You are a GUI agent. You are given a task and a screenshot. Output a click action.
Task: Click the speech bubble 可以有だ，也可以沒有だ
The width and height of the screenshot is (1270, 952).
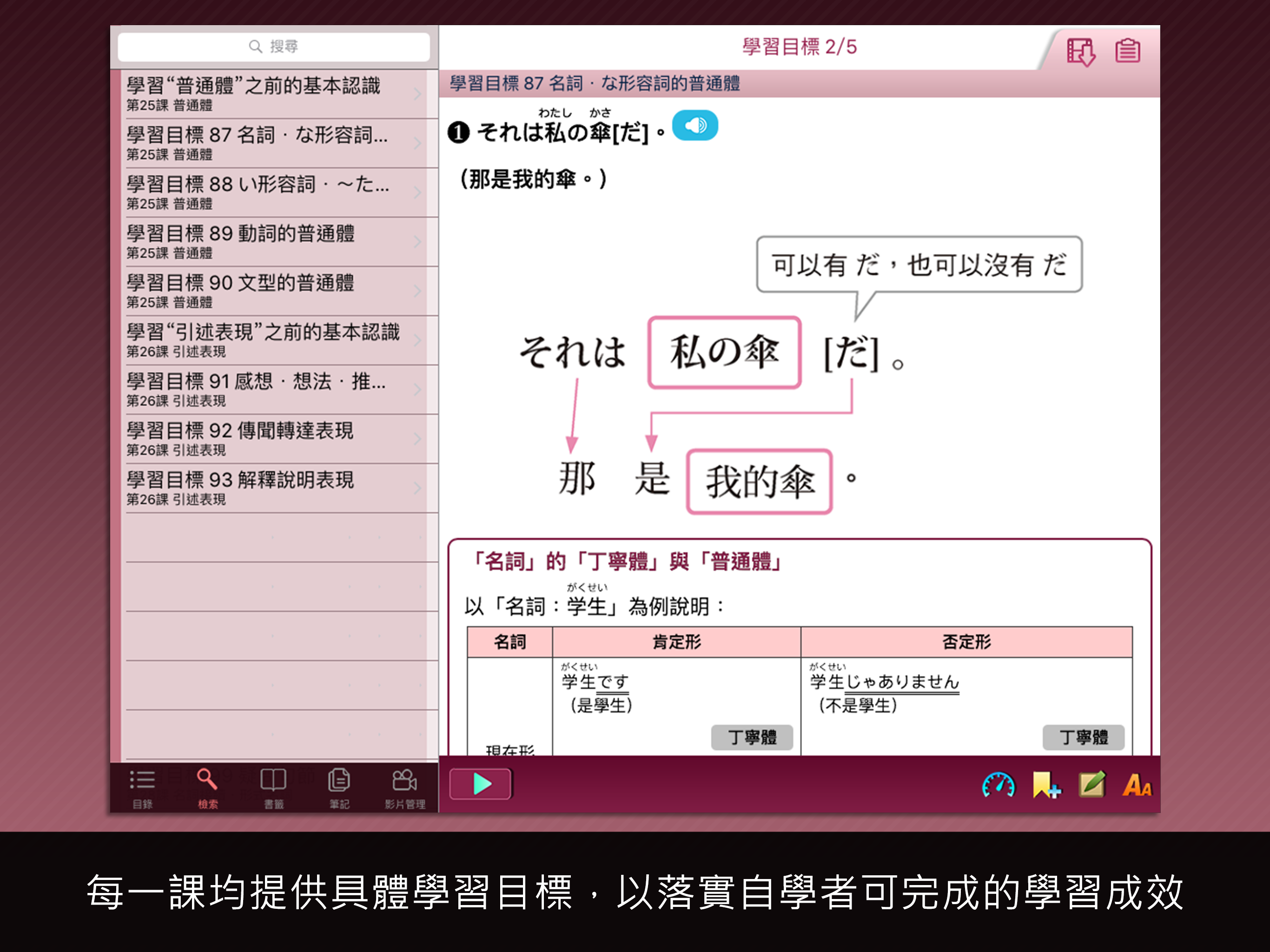(x=919, y=264)
